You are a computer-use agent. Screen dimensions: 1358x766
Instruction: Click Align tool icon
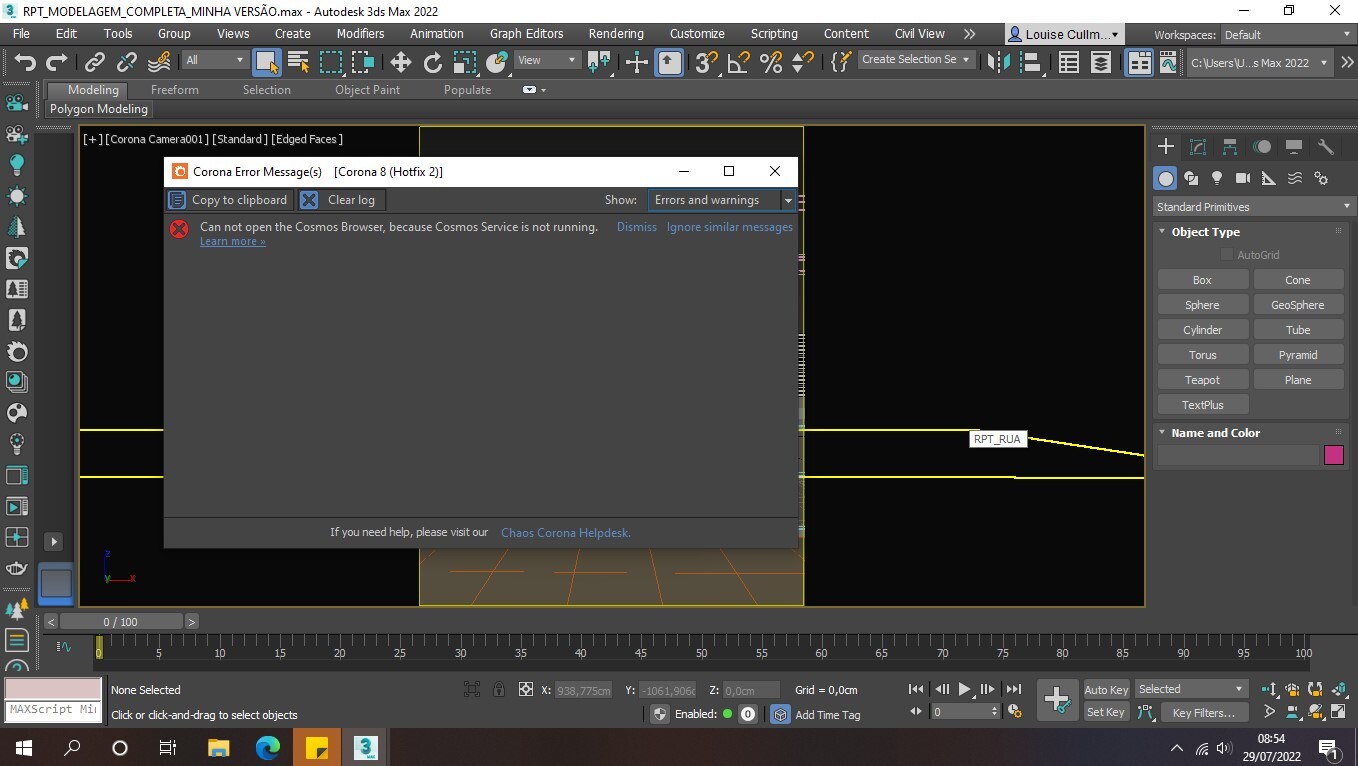(x=1030, y=62)
